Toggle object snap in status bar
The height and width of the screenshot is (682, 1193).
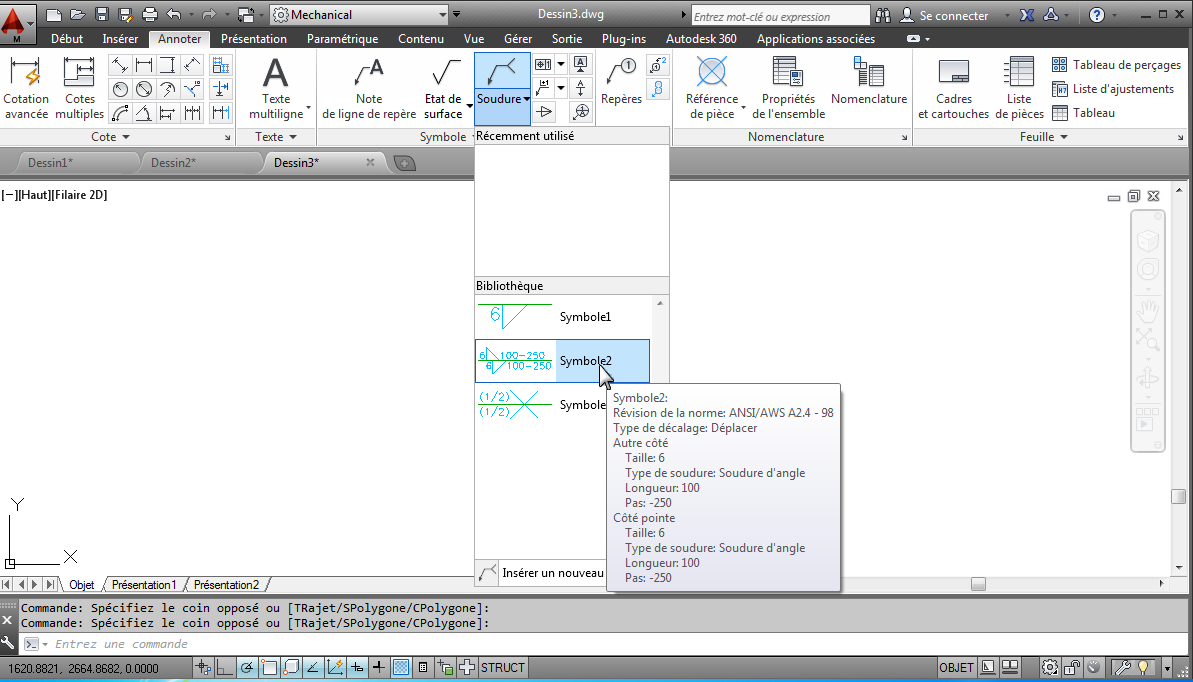click(269, 668)
